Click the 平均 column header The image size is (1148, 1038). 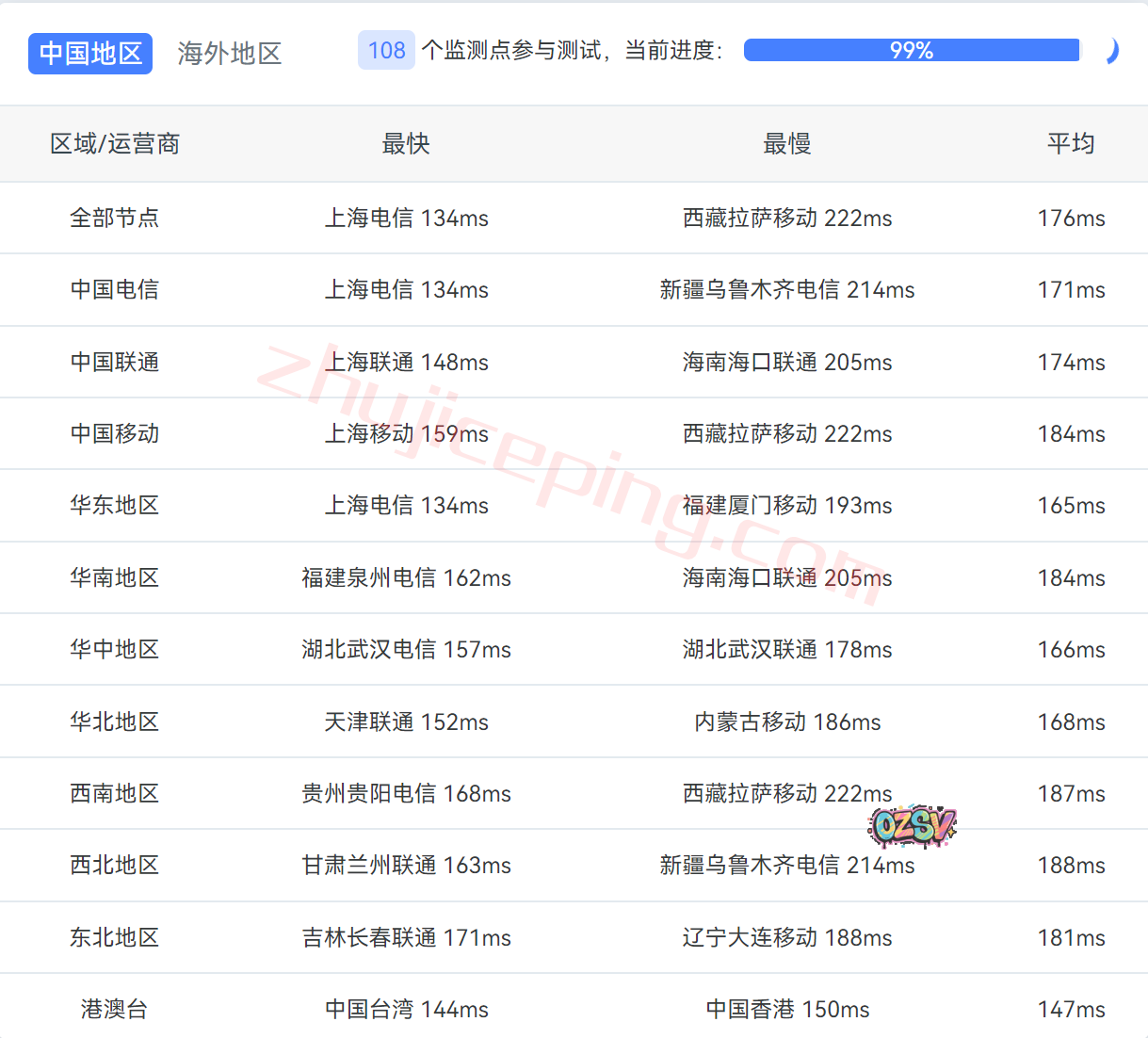[x=1071, y=144]
